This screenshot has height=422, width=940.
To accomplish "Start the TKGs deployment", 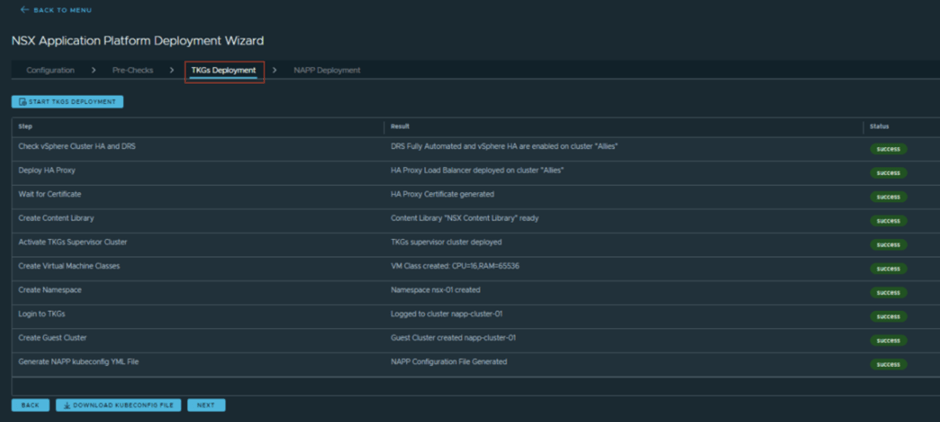I will (x=67, y=102).
